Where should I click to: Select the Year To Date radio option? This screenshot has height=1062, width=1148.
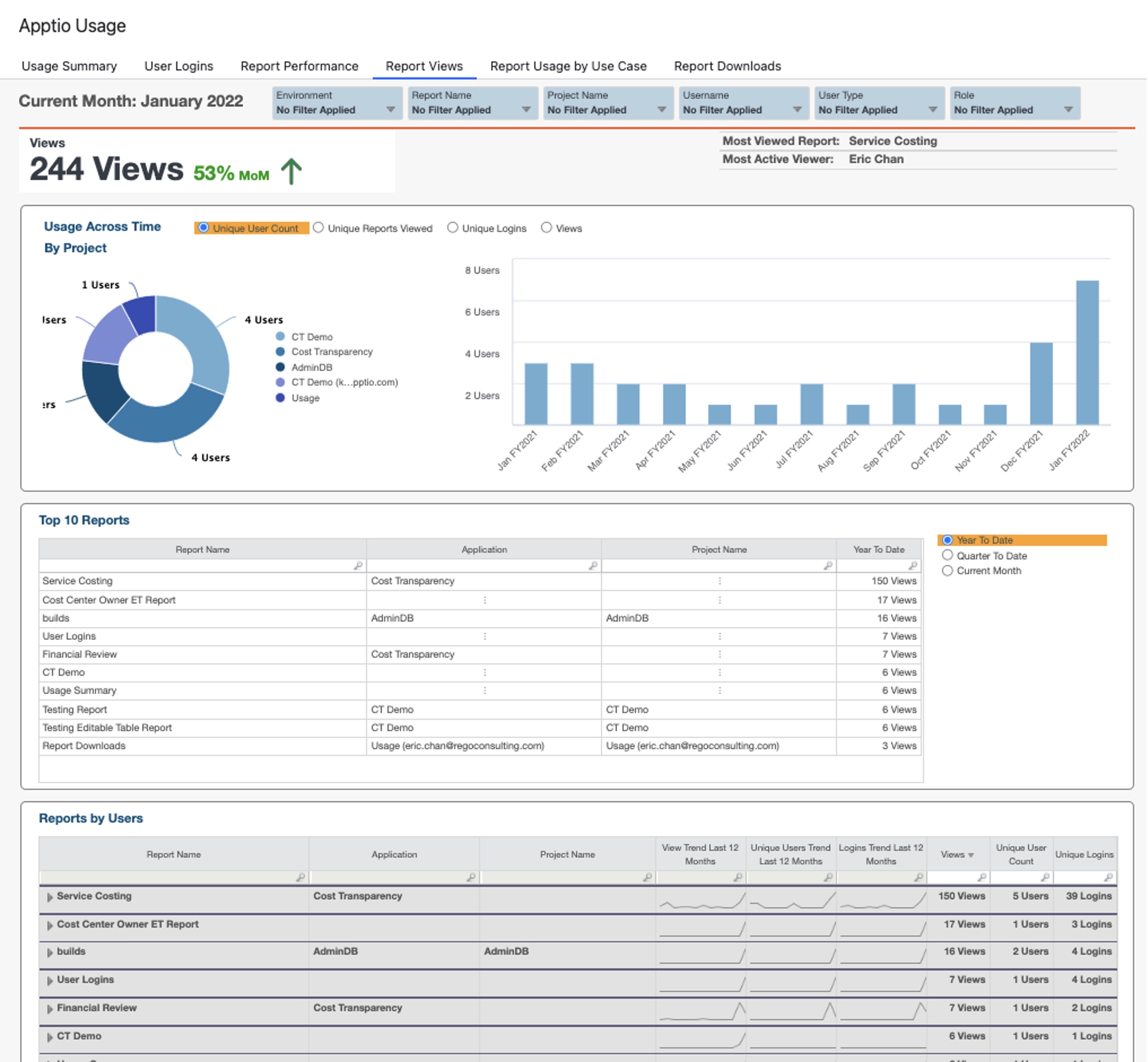(948, 540)
